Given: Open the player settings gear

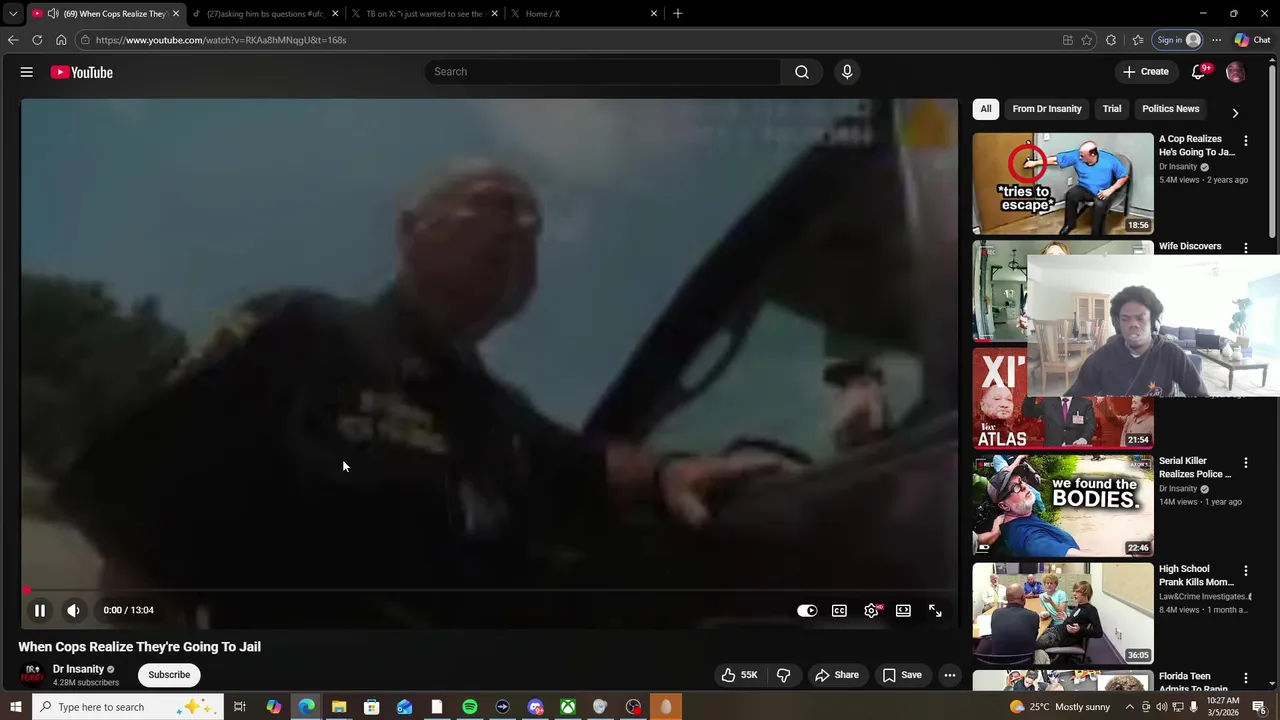Looking at the screenshot, I should (x=872, y=610).
